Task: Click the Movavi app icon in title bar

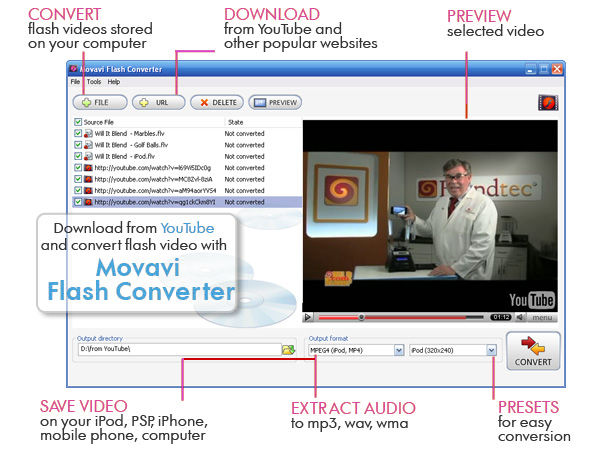Action: tap(74, 69)
